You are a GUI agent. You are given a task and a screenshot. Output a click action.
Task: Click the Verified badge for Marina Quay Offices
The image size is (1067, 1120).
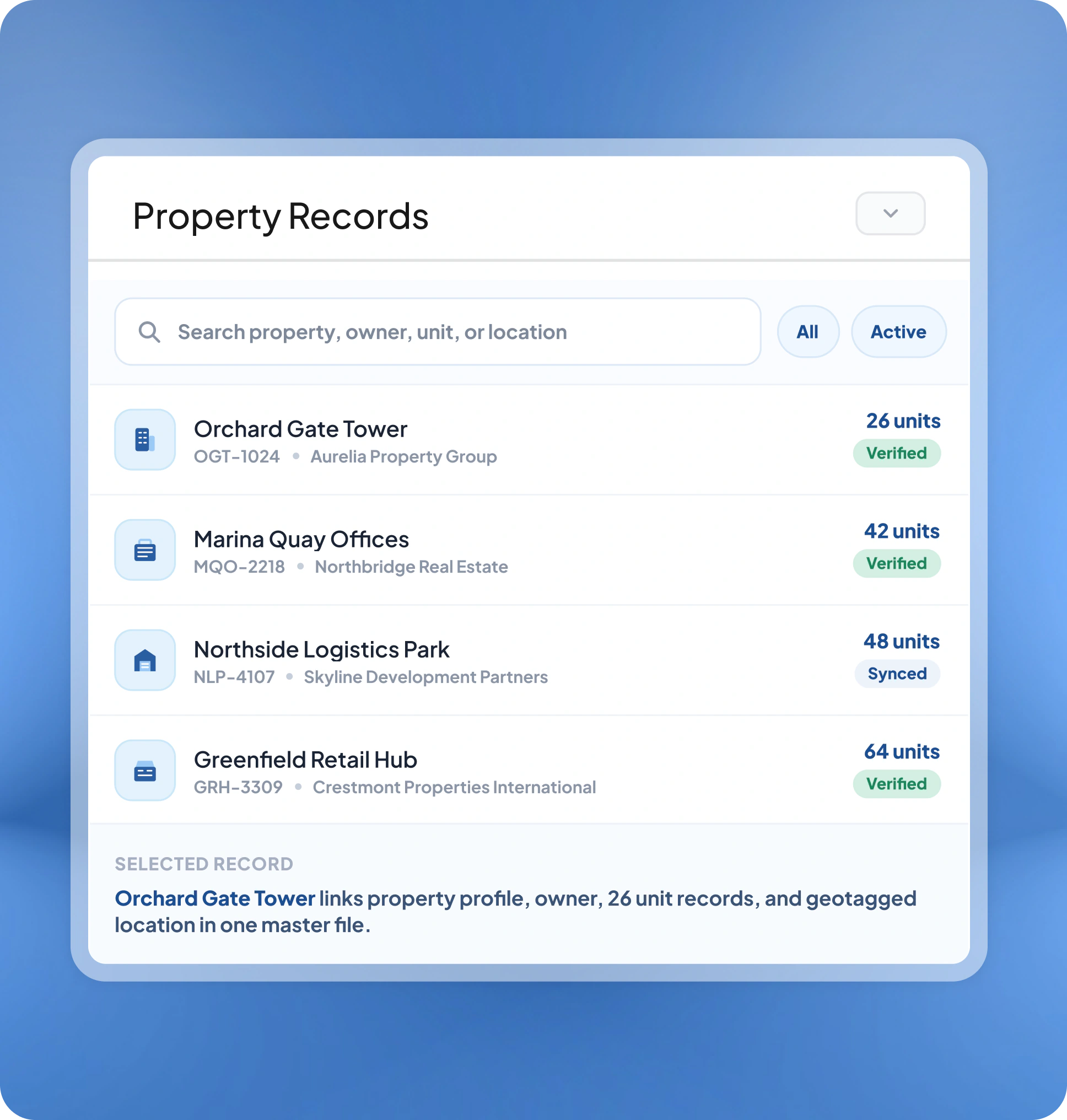coord(896,564)
